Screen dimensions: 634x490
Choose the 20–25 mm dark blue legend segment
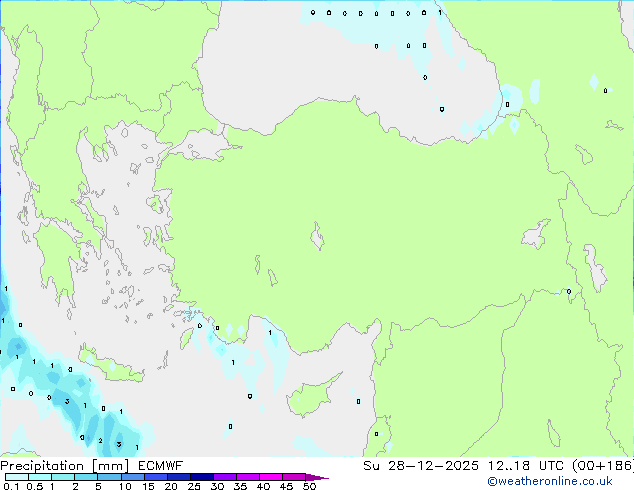point(178,477)
